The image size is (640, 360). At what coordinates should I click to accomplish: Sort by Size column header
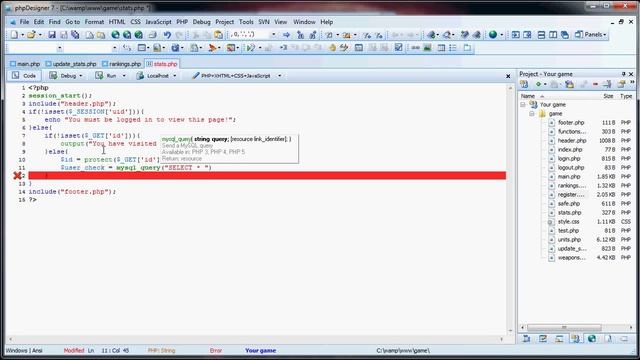[608, 96]
